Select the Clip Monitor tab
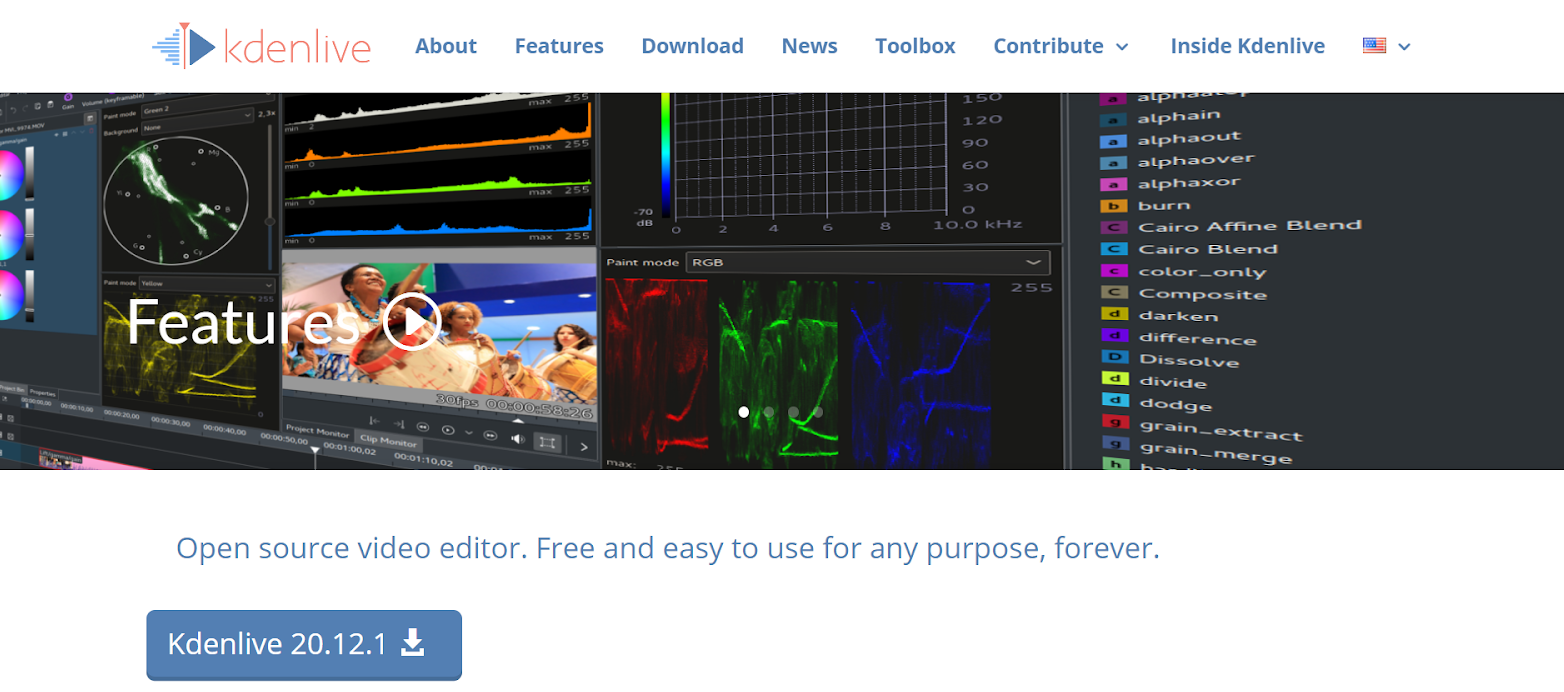The width and height of the screenshot is (1564, 692). coord(388,441)
